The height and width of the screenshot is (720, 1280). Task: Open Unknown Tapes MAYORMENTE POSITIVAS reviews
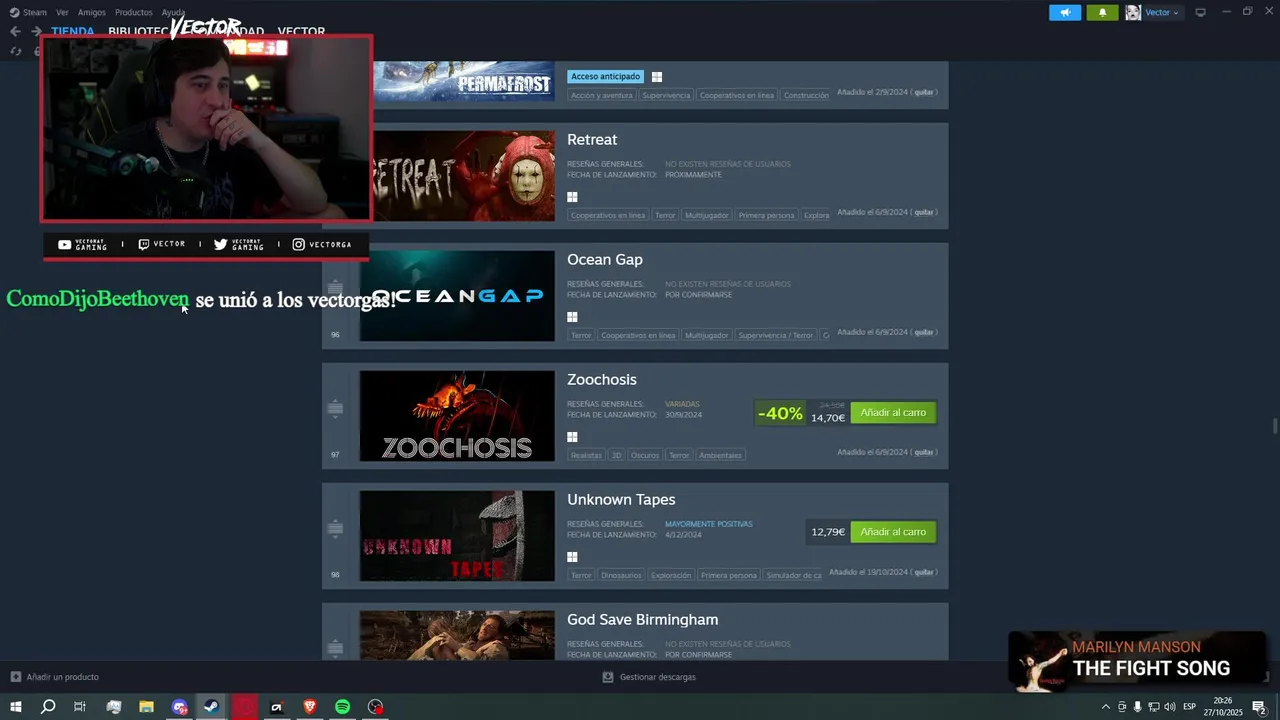pos(709,524)
